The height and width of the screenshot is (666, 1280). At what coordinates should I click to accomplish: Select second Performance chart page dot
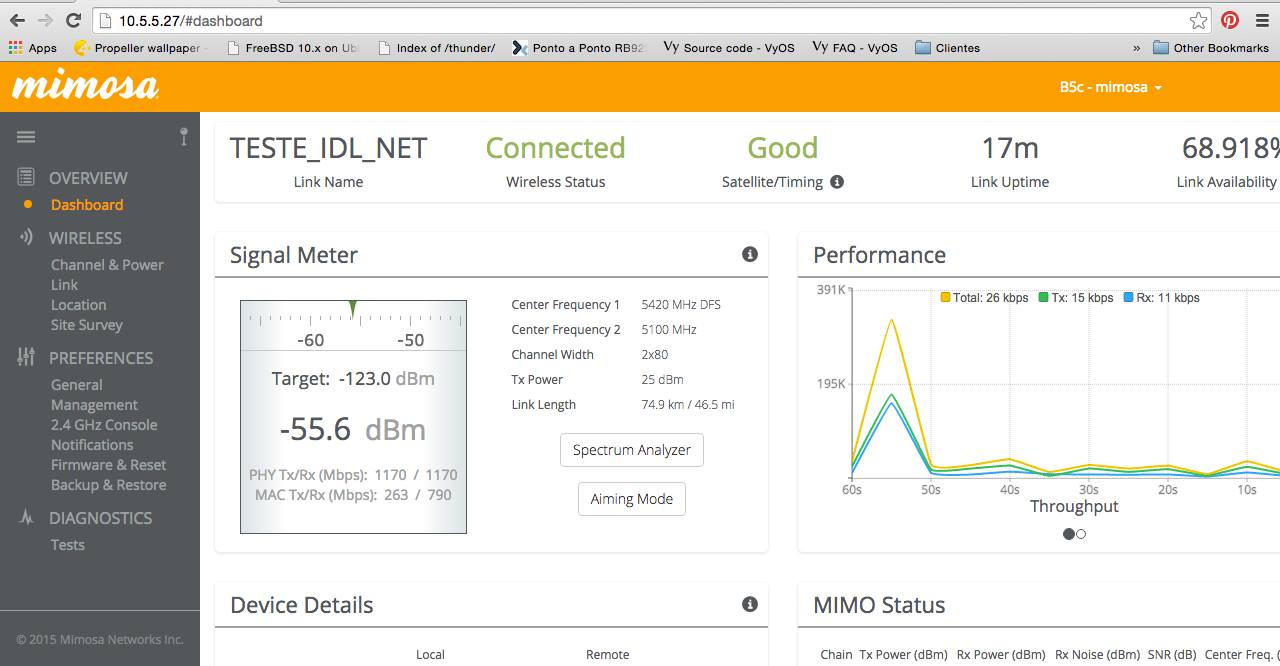[1081, 534]
